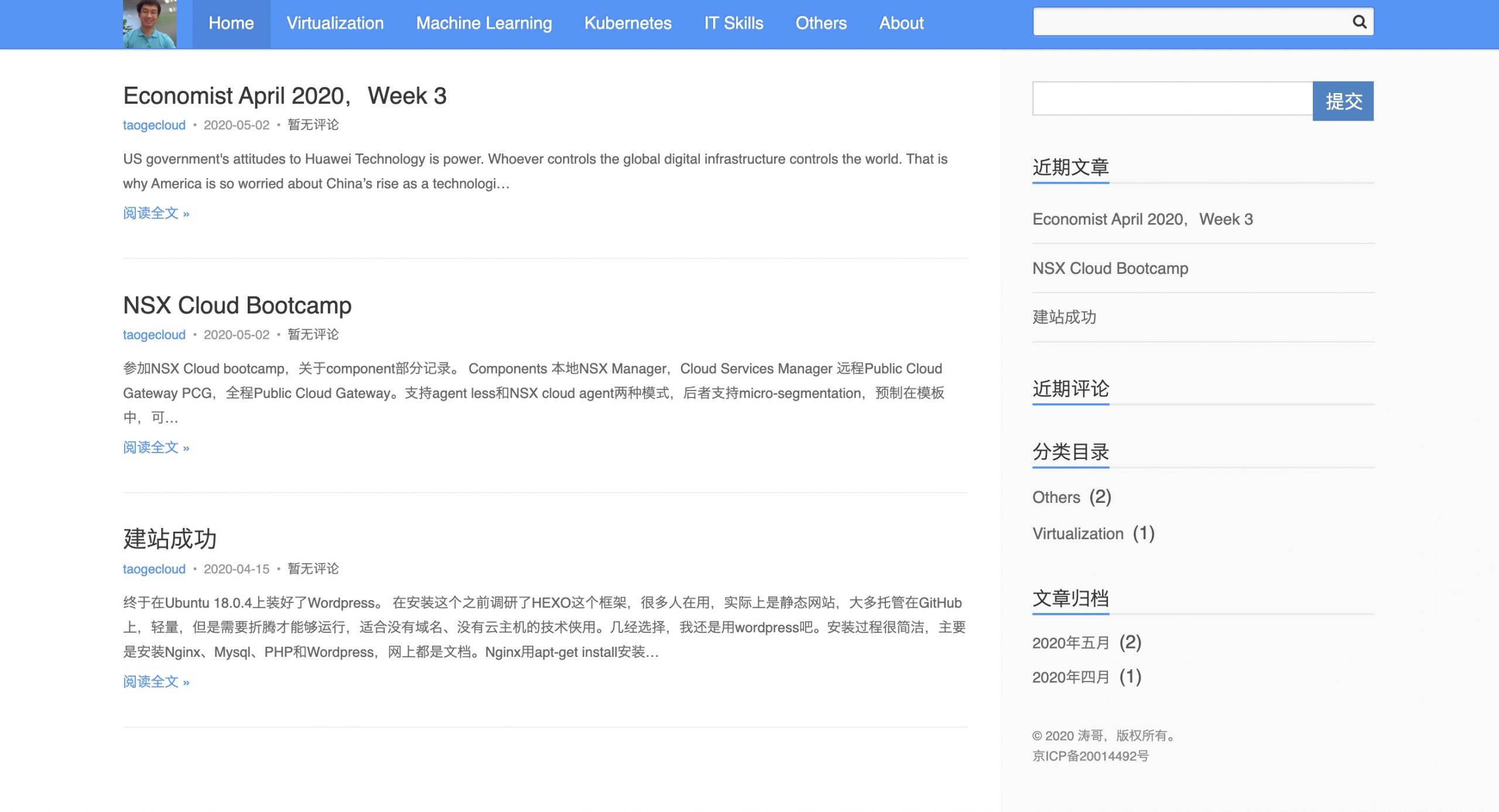Focus the sidebar search text box

(x=1172, y=99)
